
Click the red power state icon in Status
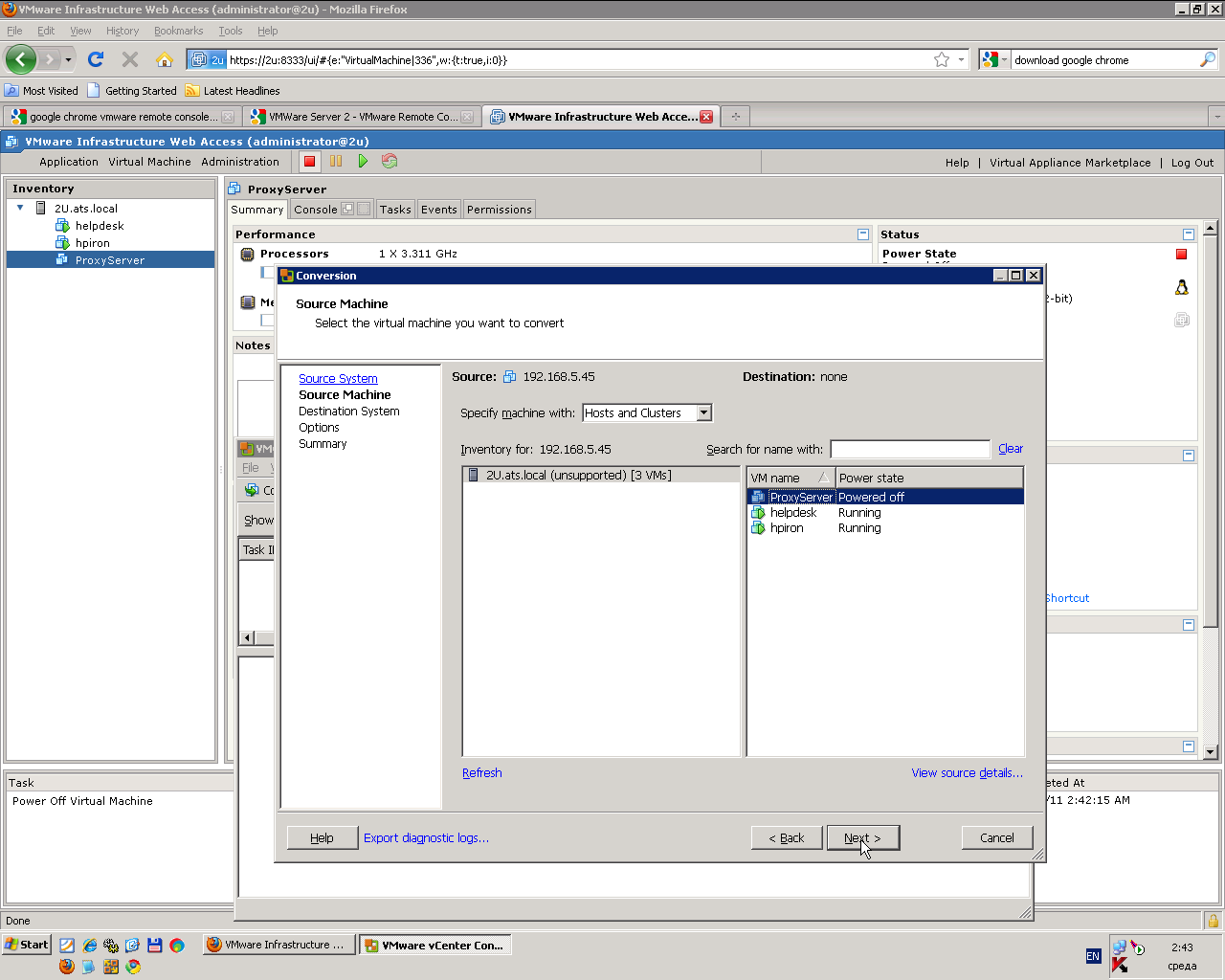[1182, 254]
